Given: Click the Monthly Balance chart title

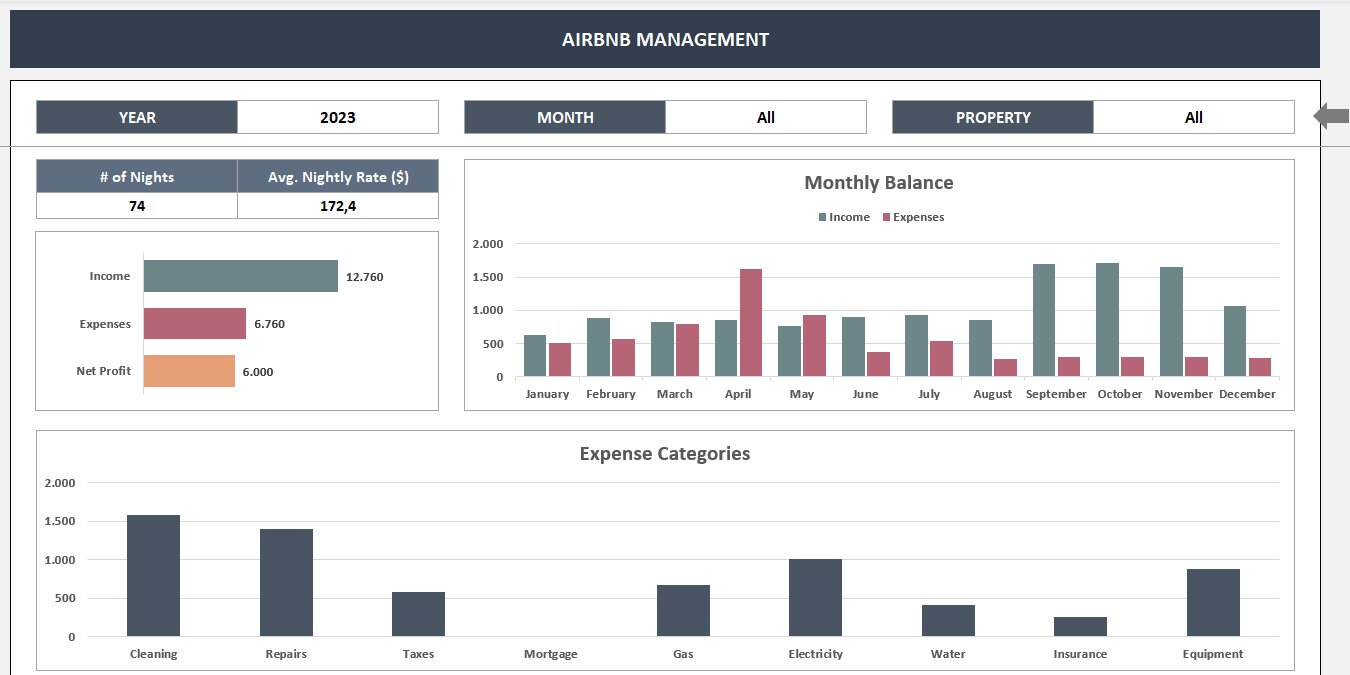Looking at the screenshot, I should (879, 183).
